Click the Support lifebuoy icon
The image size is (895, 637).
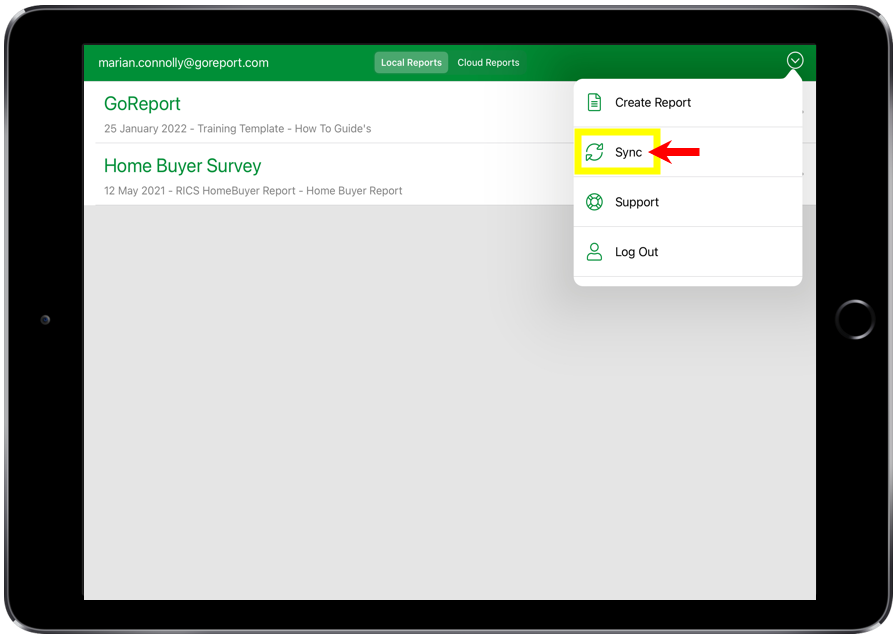tap(594, 202)
